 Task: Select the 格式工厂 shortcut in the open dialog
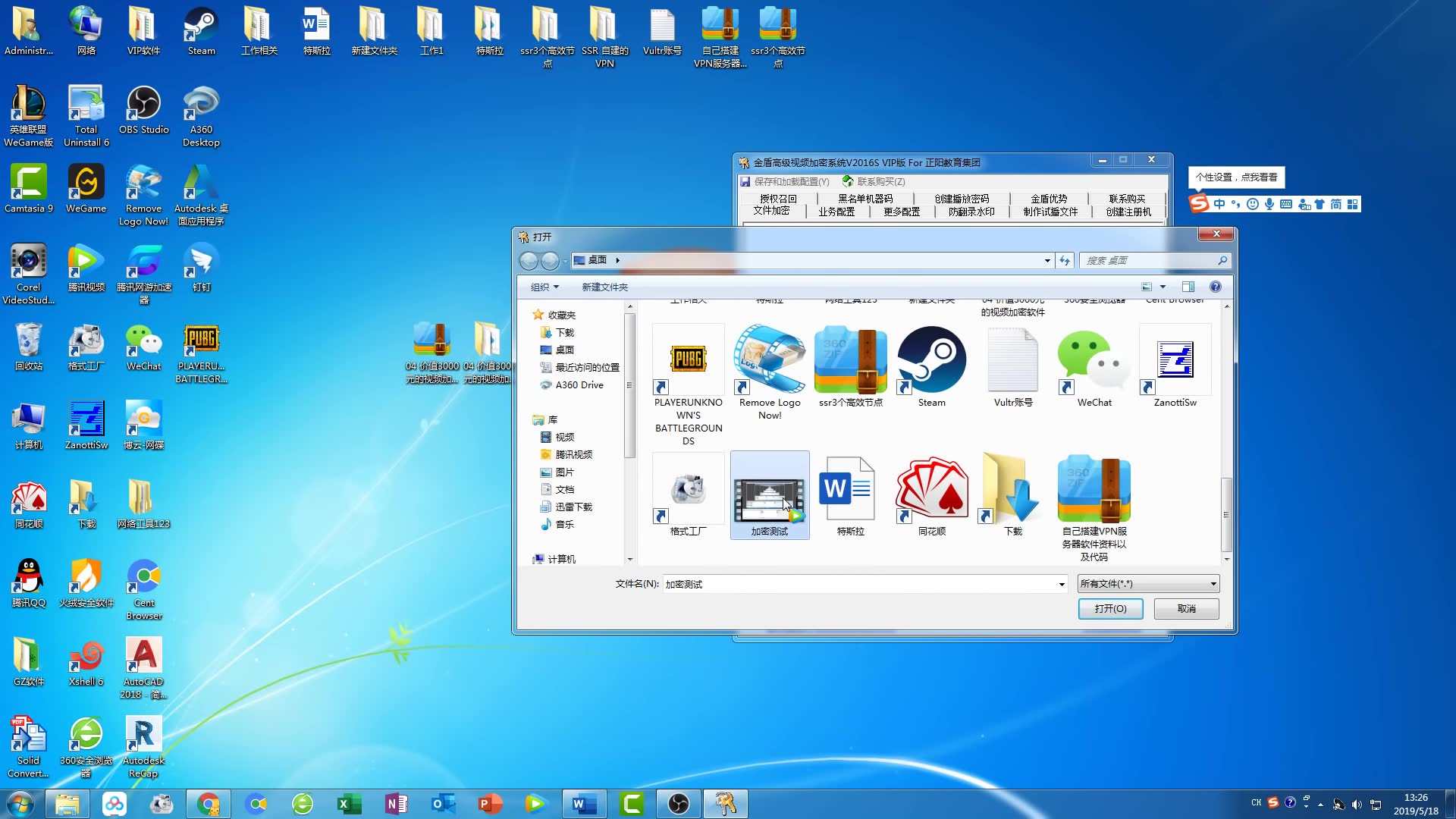pyautogui.click(x=689, y=496)
